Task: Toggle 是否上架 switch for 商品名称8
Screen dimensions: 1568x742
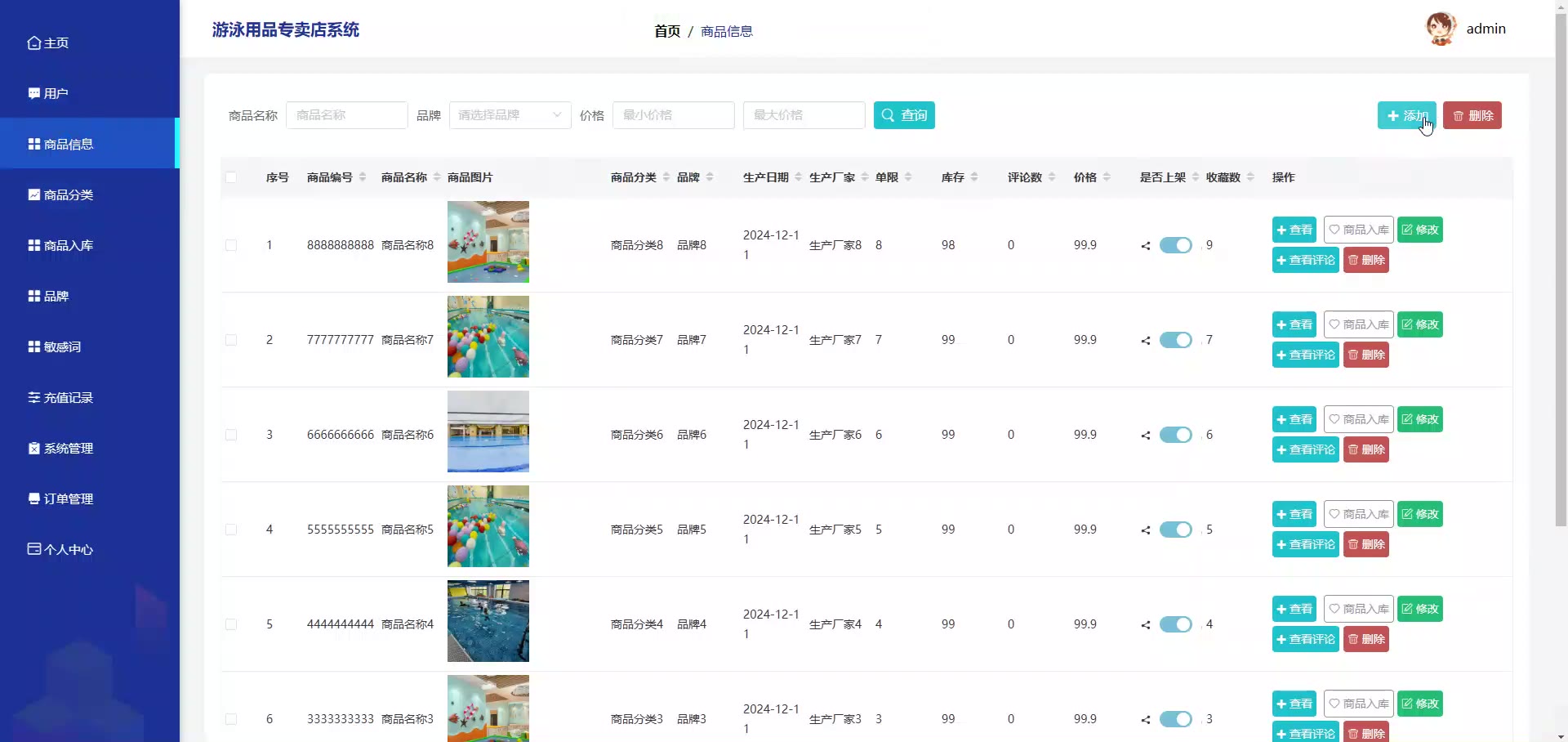Action: (x=1175, y=245)
